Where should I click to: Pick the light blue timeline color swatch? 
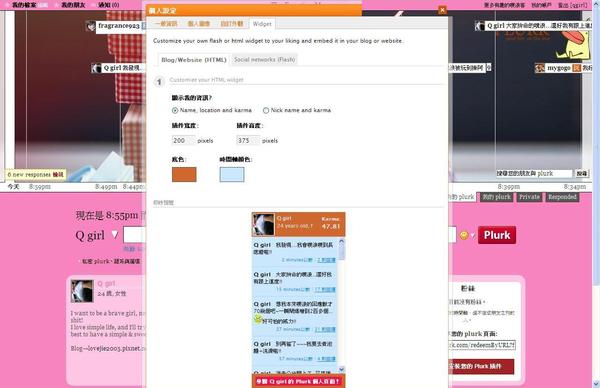click(x=232, y=174)
